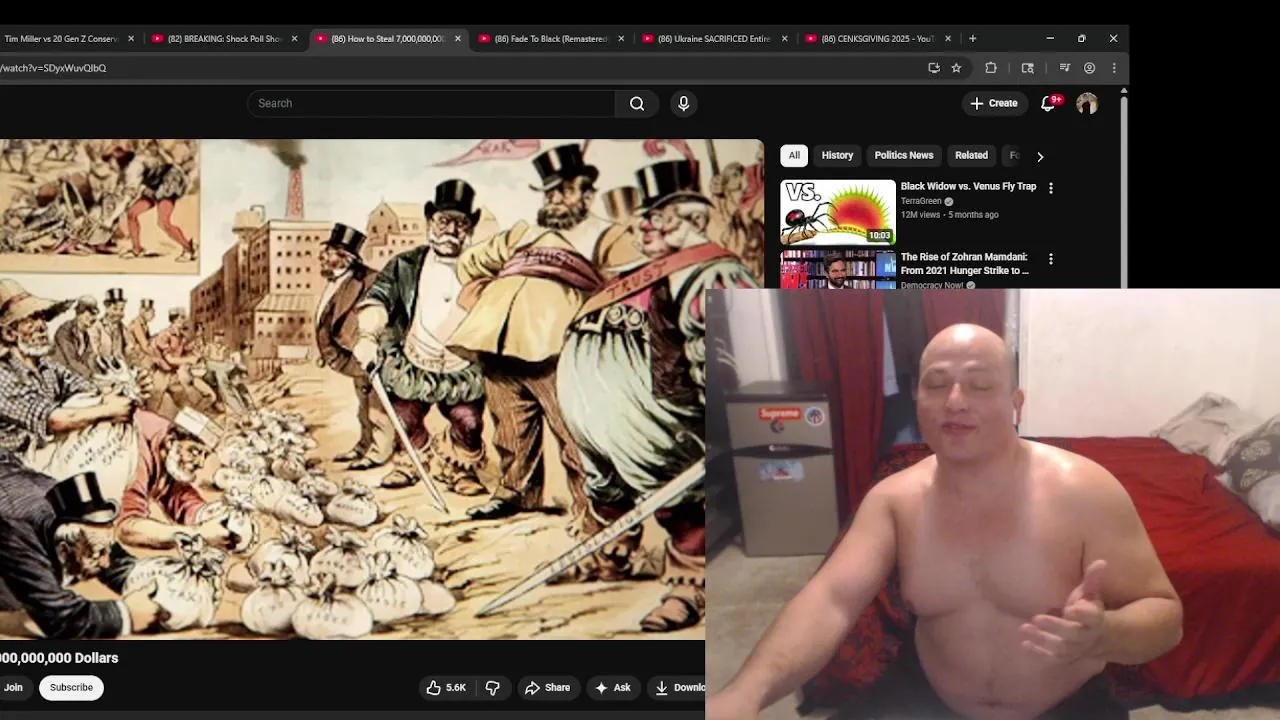Close the Ukraine SACRIFICED tab
1280x720 pixels.
(784, 39)
